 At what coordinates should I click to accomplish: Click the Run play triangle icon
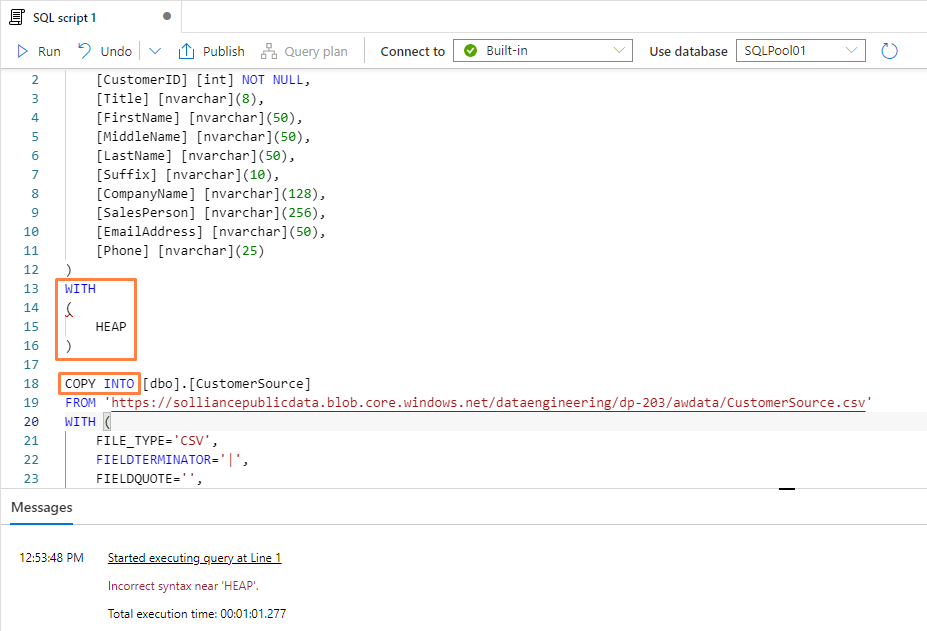coord(22,51)
